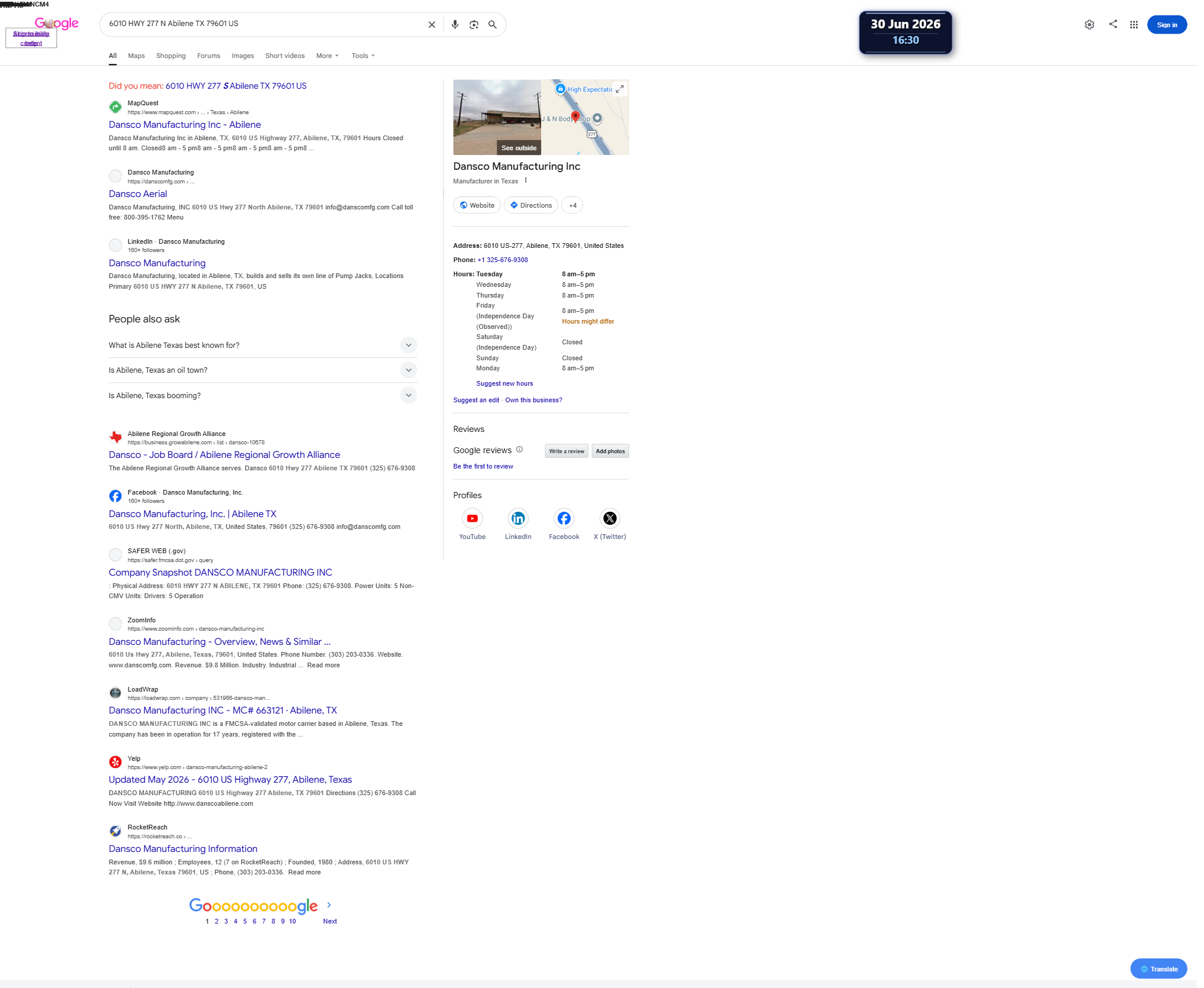Screen dimensions: 1204x988
Task: Click the Abilene Regional Growth Alliance favicon
Action: (115, 437)
